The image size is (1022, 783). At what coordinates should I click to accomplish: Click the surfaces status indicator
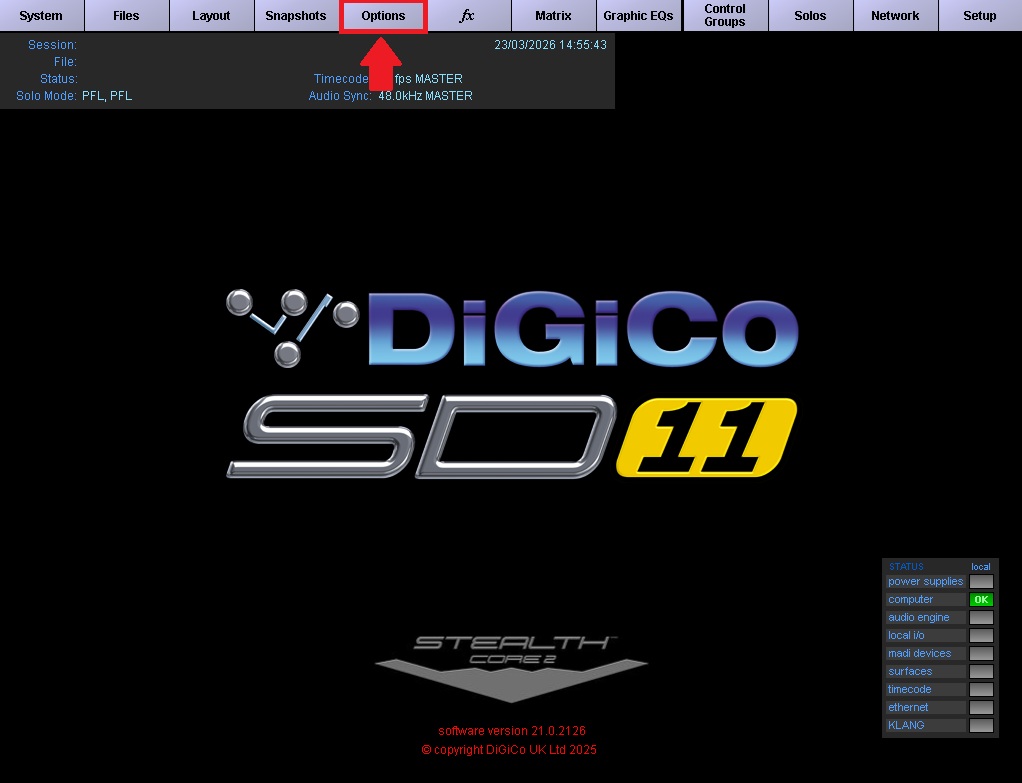[981, 671]
